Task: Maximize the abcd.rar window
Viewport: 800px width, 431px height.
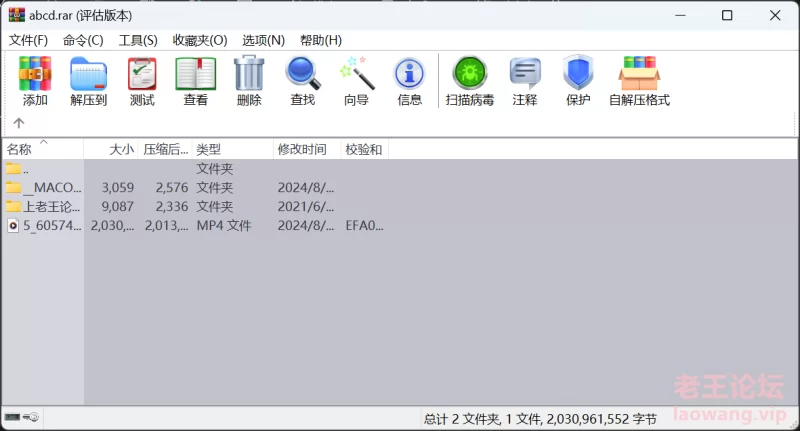Action: pyautogui.click(x=727, y=15)
